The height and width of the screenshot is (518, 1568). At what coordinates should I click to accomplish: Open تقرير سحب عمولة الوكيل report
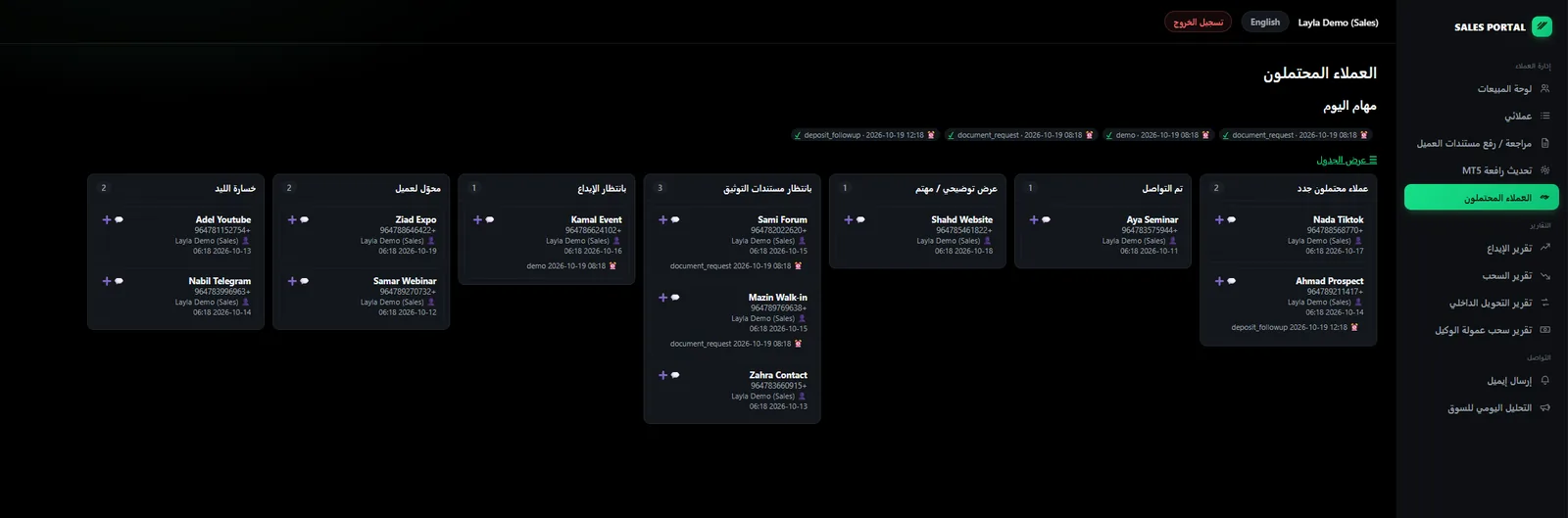[1482, 330]
